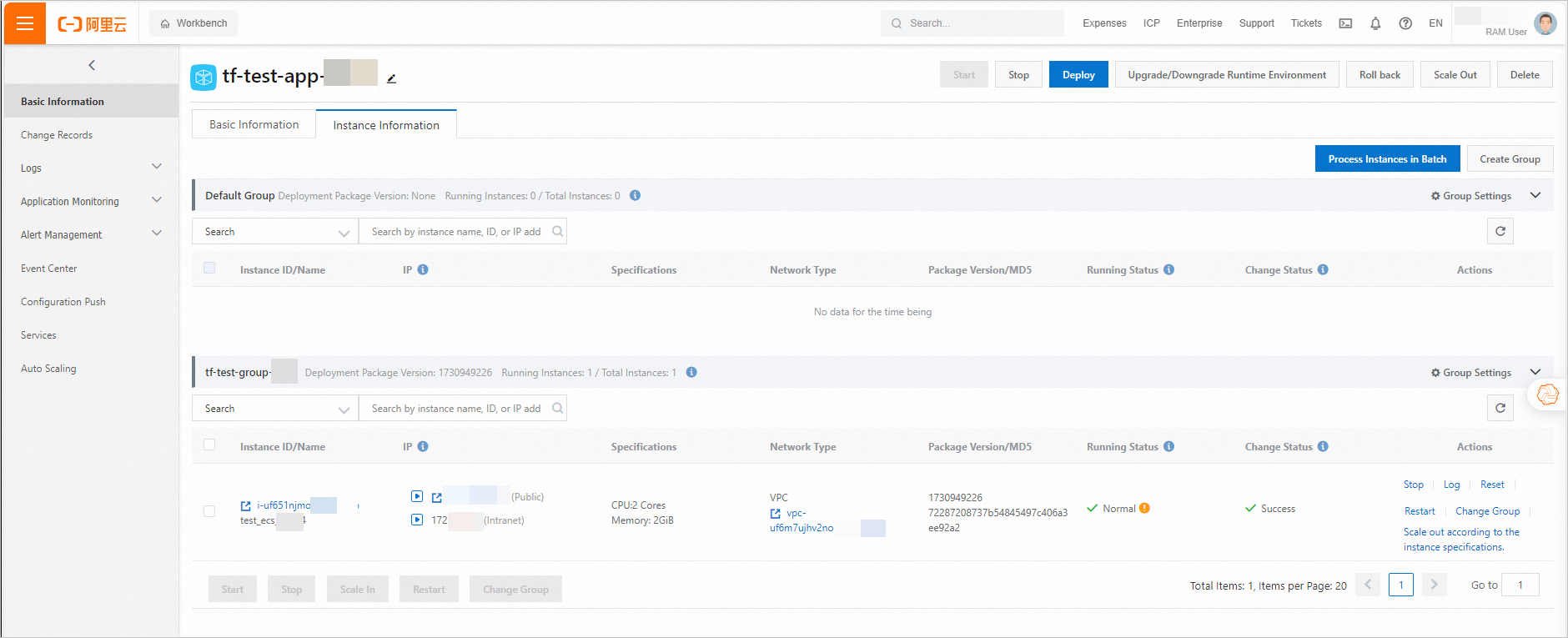The image size is (1568, 638).
Task: Click the info icon in tf-test-group header
Action: 691,372
